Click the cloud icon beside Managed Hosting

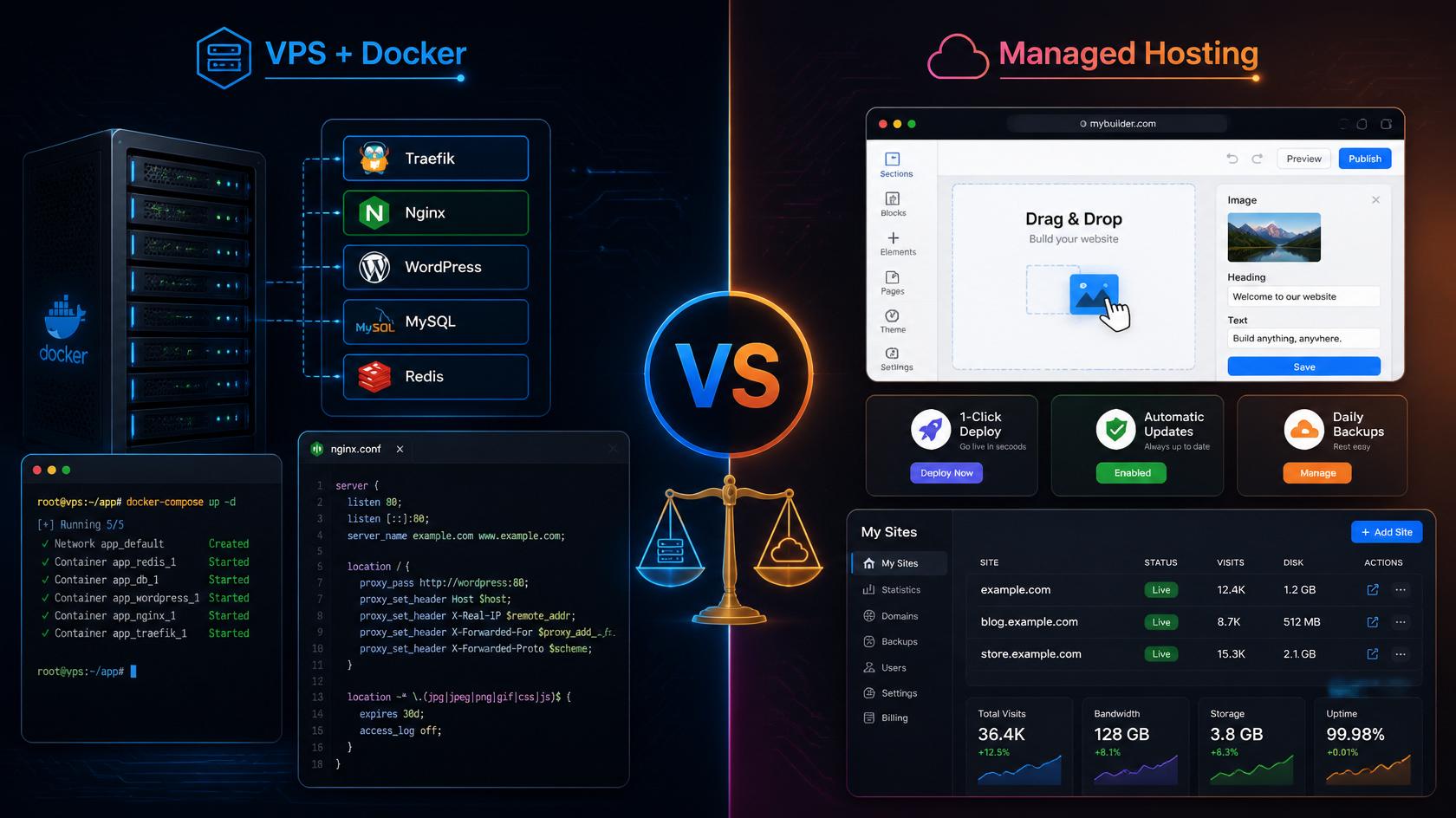pos(958,57)
